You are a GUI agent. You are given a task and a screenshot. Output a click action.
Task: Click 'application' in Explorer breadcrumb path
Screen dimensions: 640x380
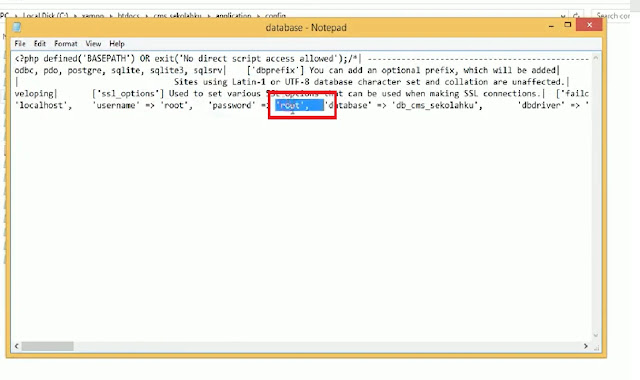233,16
